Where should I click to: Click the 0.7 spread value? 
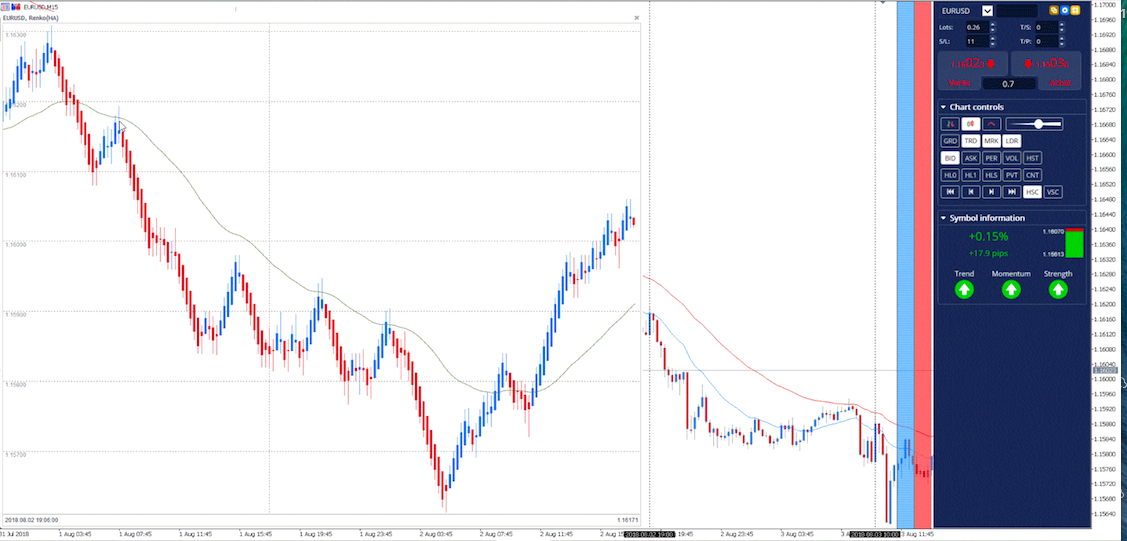pyautogui.click(x=1008, y=84)
